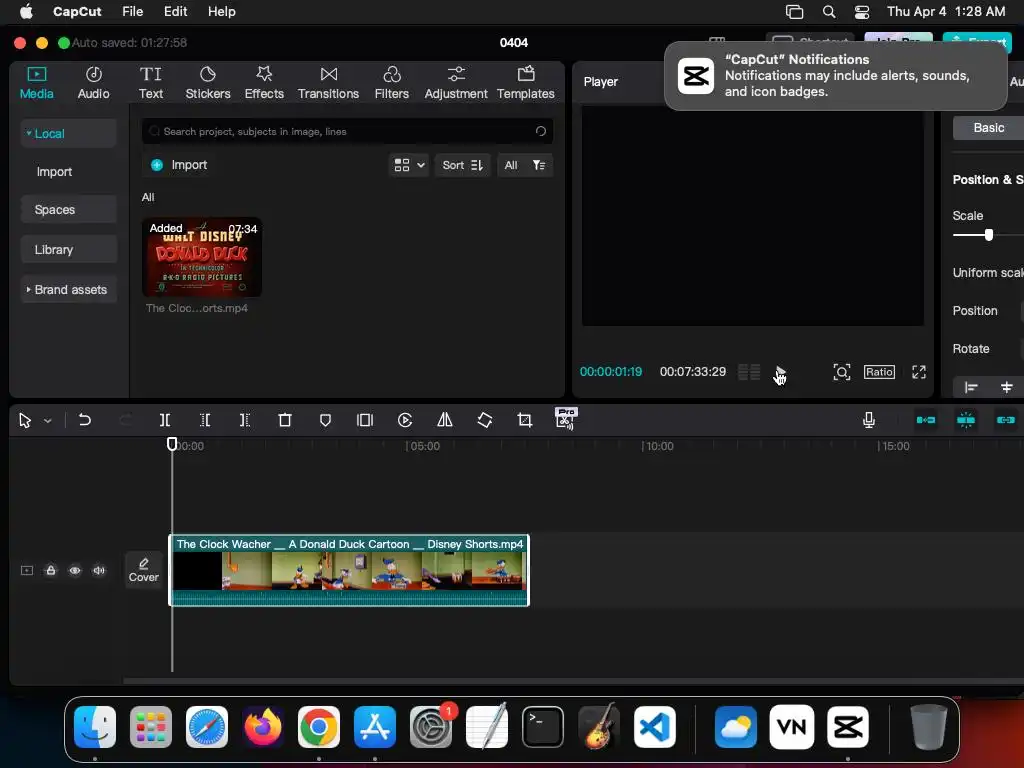Enter full screen preview

pos(919,372)
